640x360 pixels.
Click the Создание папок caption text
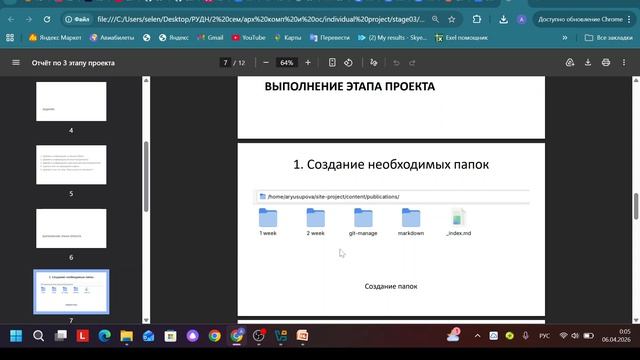pos(391,287)
